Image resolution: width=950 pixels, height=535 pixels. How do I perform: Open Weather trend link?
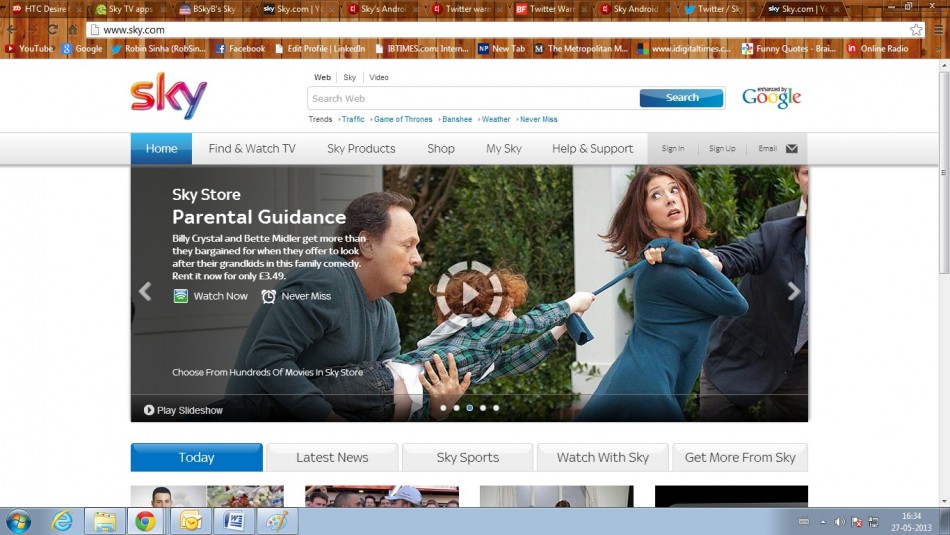point(496,119)
